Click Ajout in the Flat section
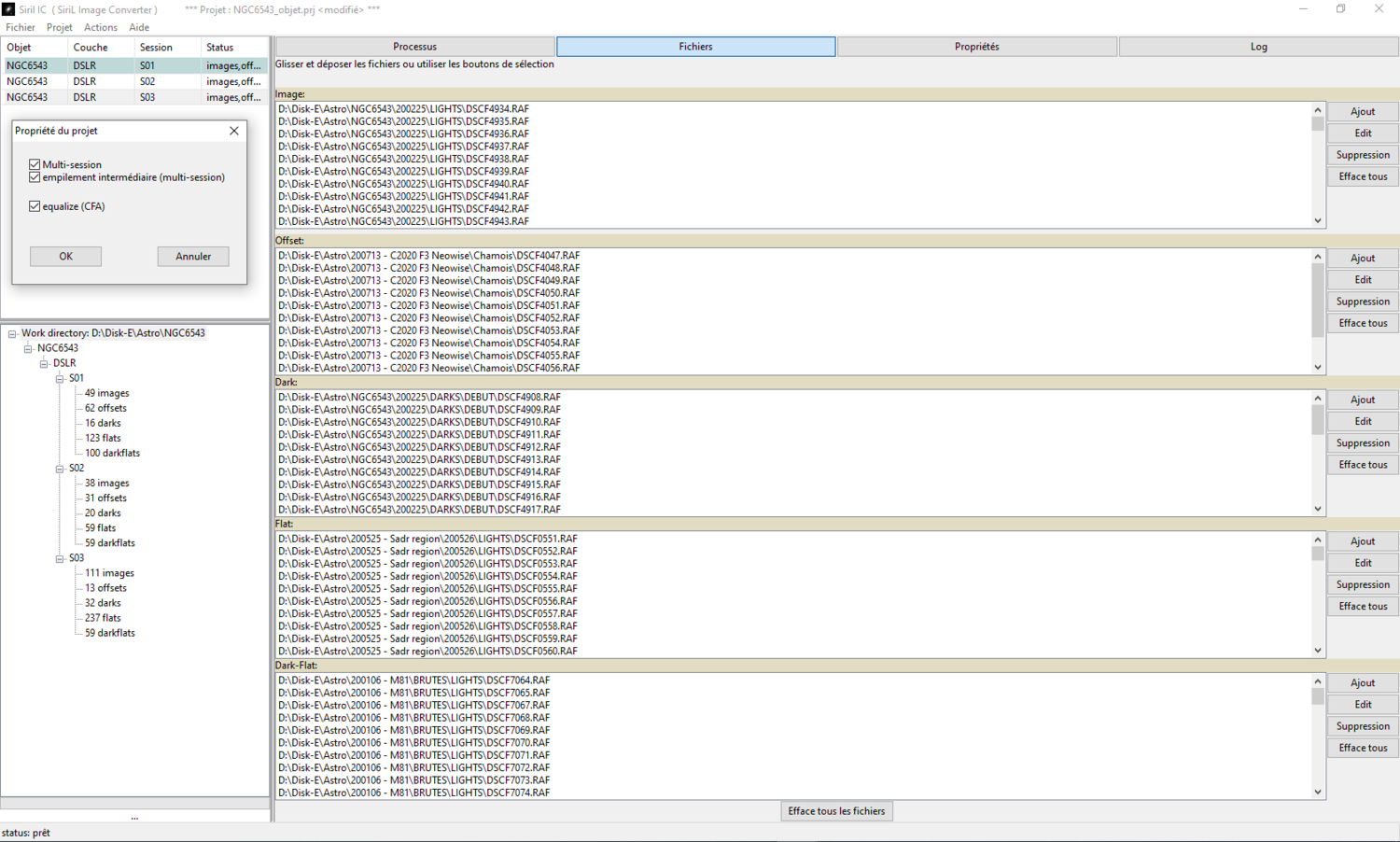 click(x=1363, y=541)
